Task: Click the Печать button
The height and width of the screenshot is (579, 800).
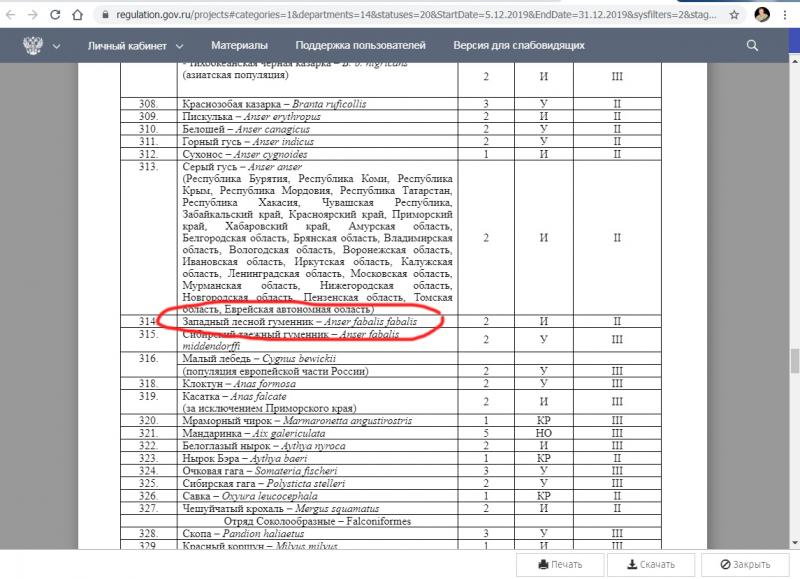Action: 560,565
